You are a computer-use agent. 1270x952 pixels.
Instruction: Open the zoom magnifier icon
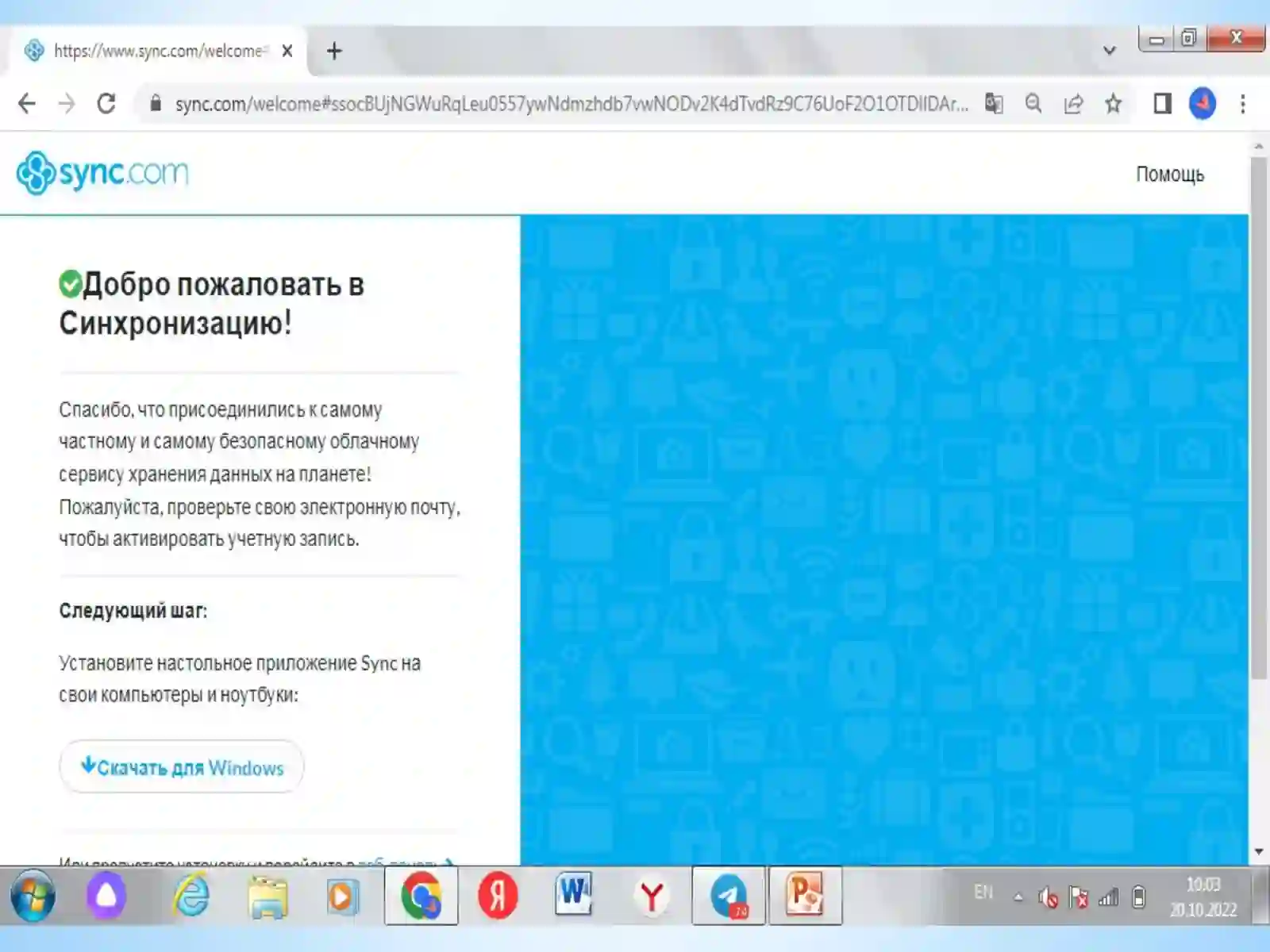tap(1033, 104)
